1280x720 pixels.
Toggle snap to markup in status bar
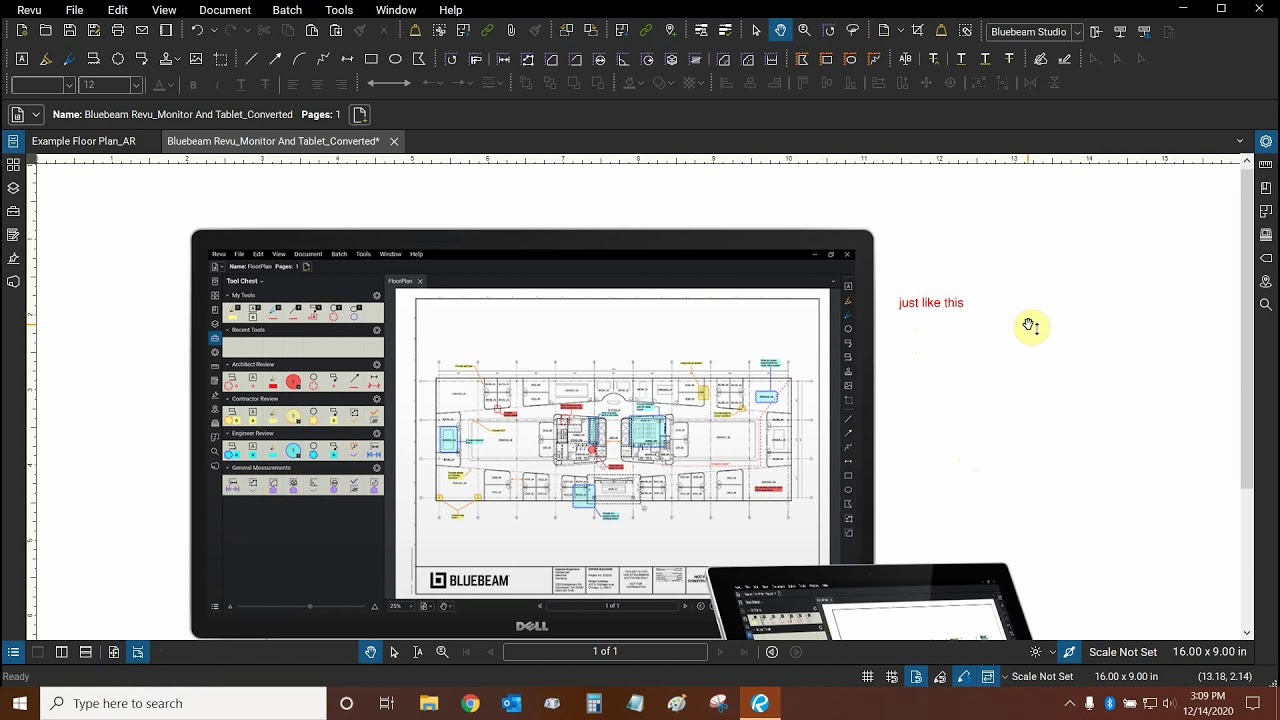[940, 677]
